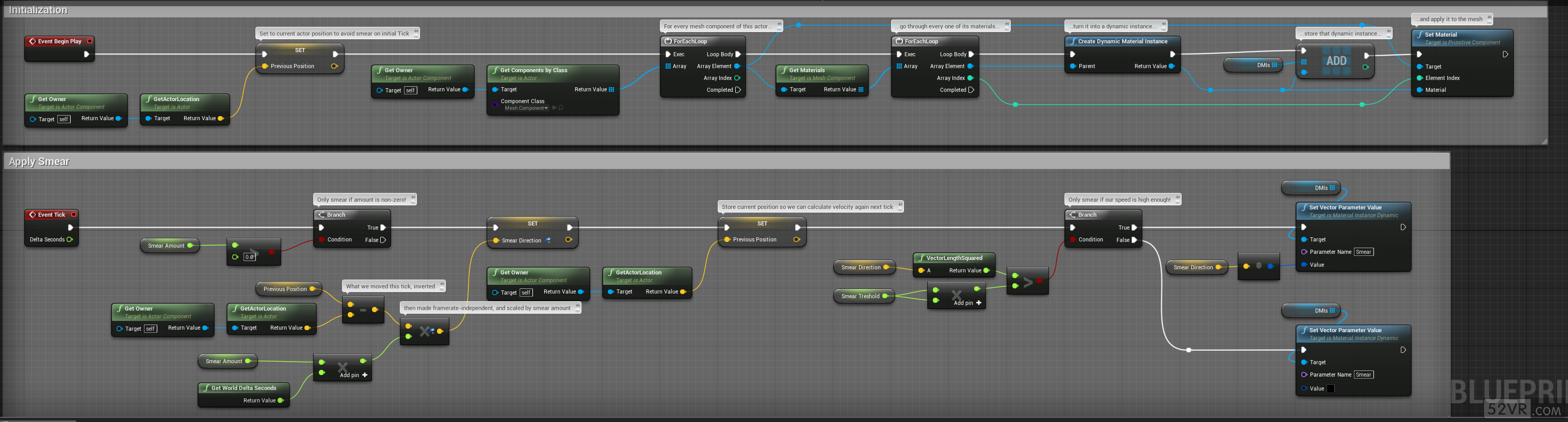
Task: Click the Condition pin on speed Branch node
Action: pos(1073,239)
